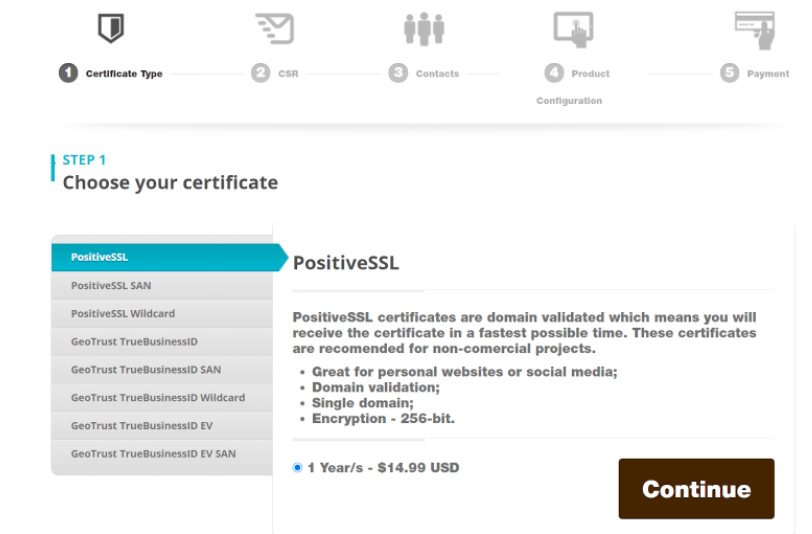Click the shield Certificate Type icon
812x534 pixels.
tap(110, 28)
